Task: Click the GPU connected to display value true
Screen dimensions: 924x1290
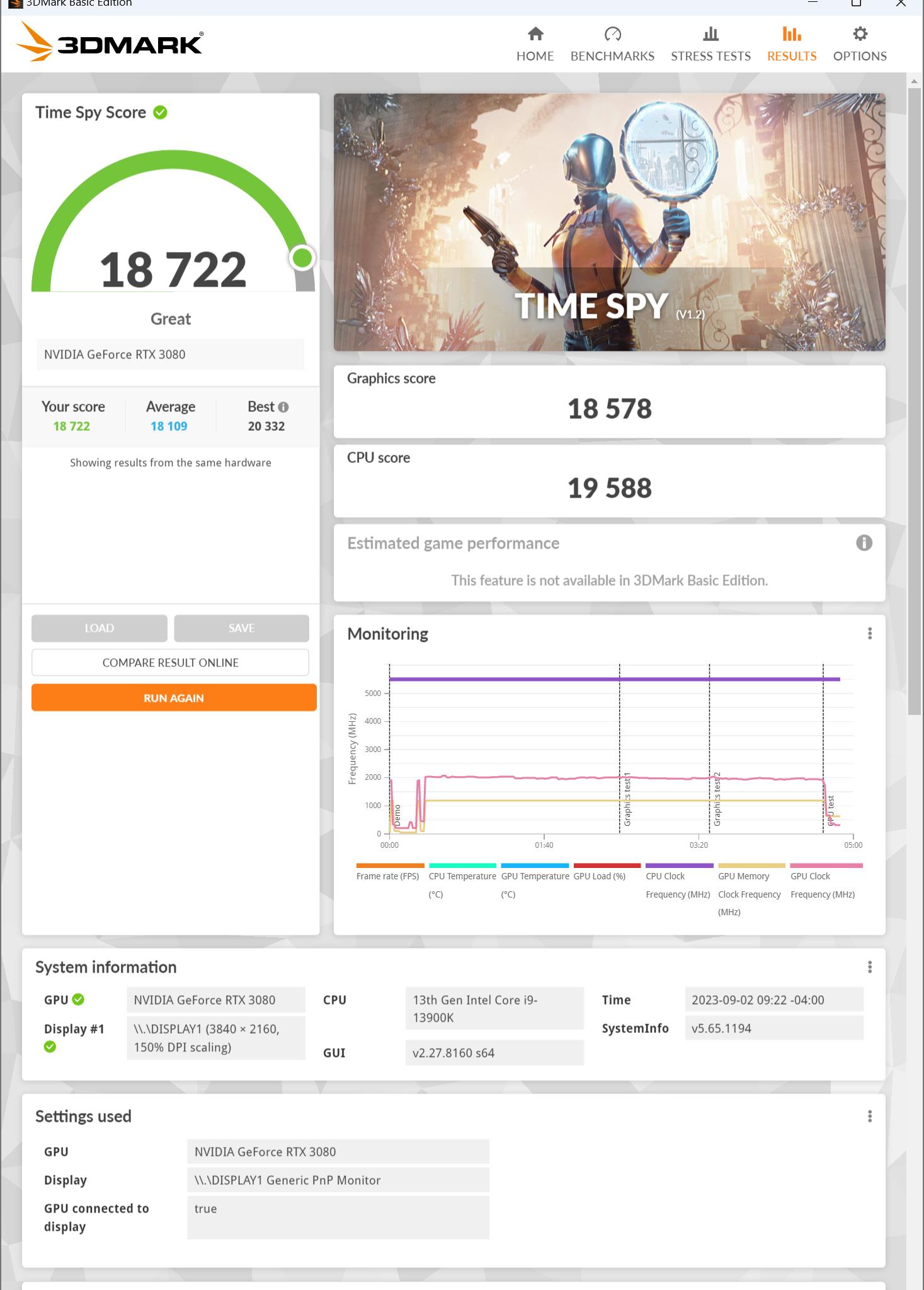Action: pyautogui.click(x=338, y=1218)
